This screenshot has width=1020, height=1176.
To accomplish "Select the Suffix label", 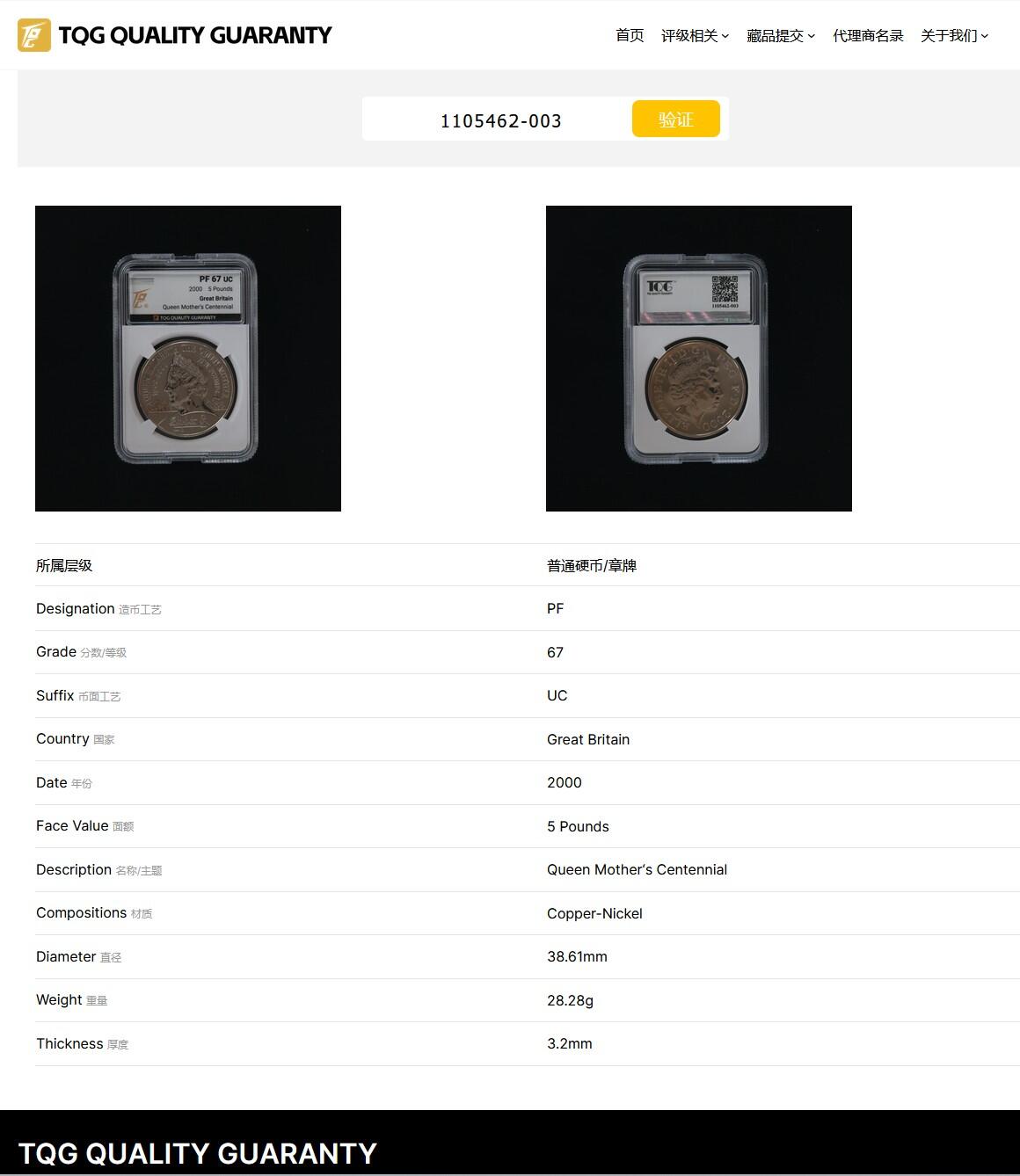I will coord(55,695).
